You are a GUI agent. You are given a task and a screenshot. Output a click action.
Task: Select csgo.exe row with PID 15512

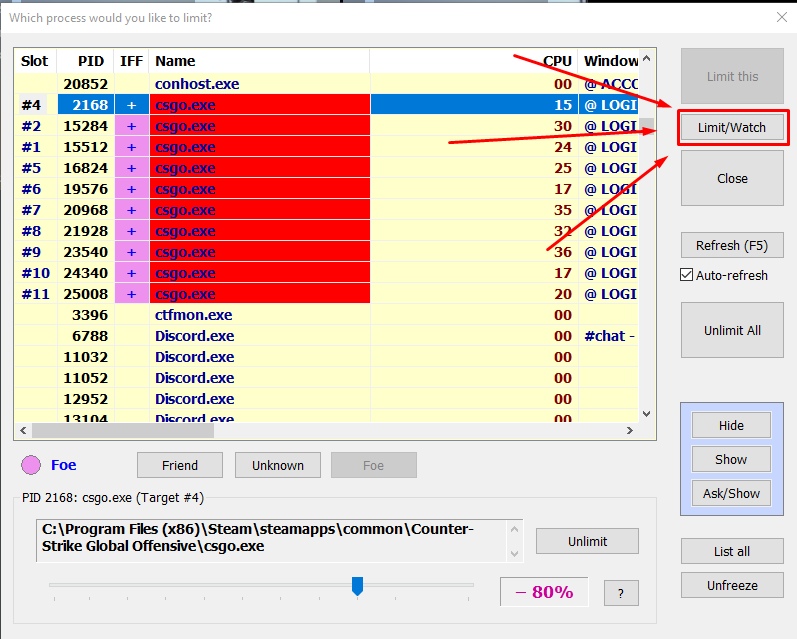click(x=326, y=147)
